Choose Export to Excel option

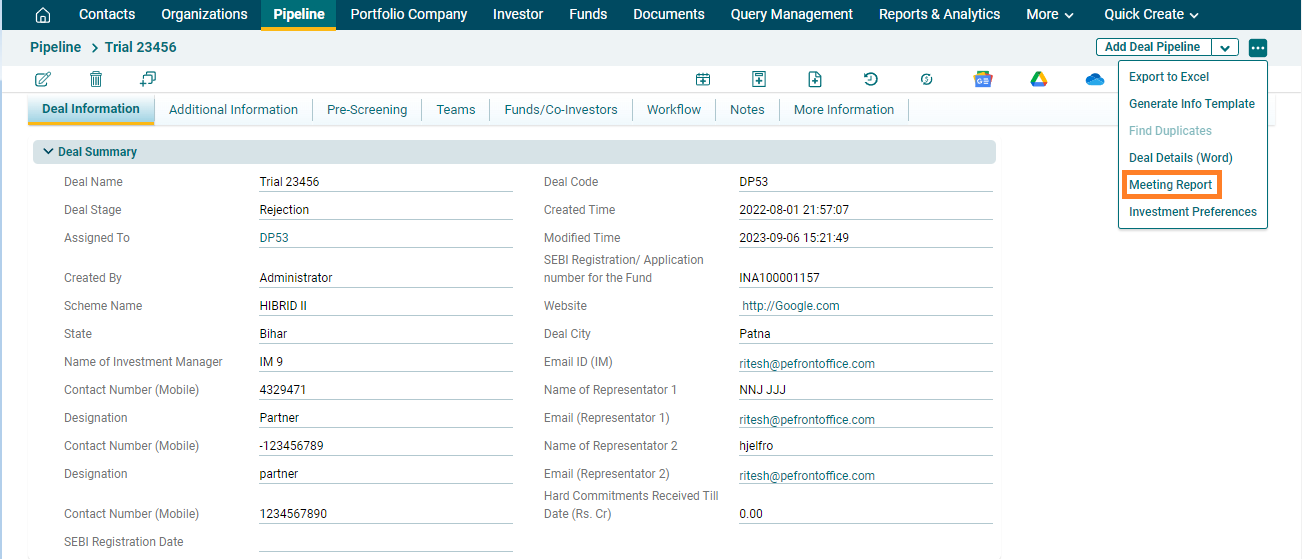pos(1168,77)
